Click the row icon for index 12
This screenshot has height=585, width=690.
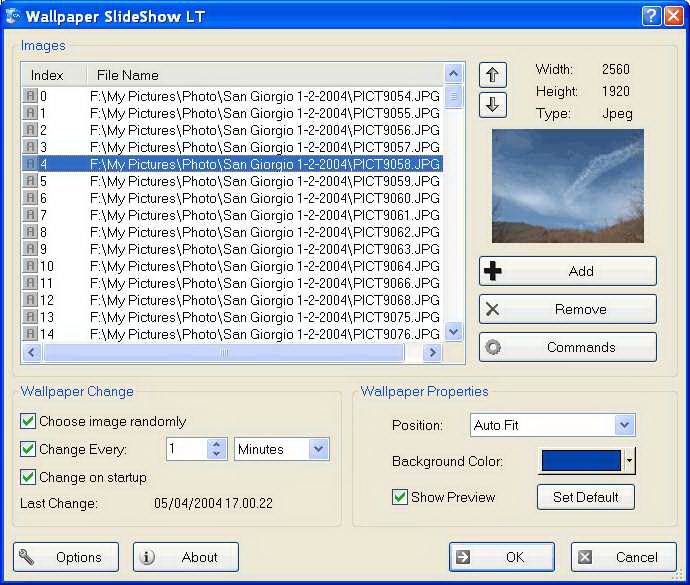[x=30, y=300]
